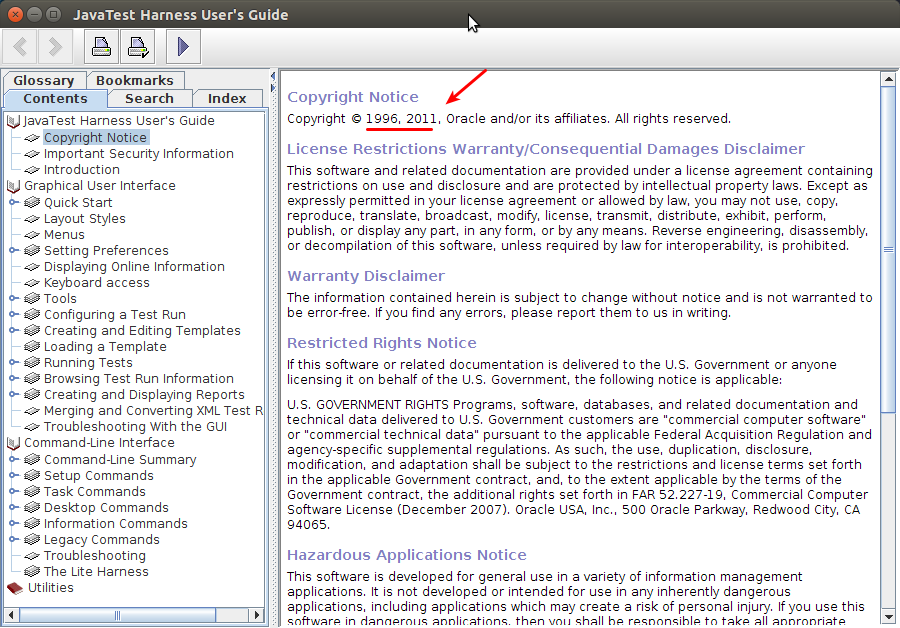Click the open book icon beside Command-Line Interface
The image size is (900, 628).
coord(14,443)
